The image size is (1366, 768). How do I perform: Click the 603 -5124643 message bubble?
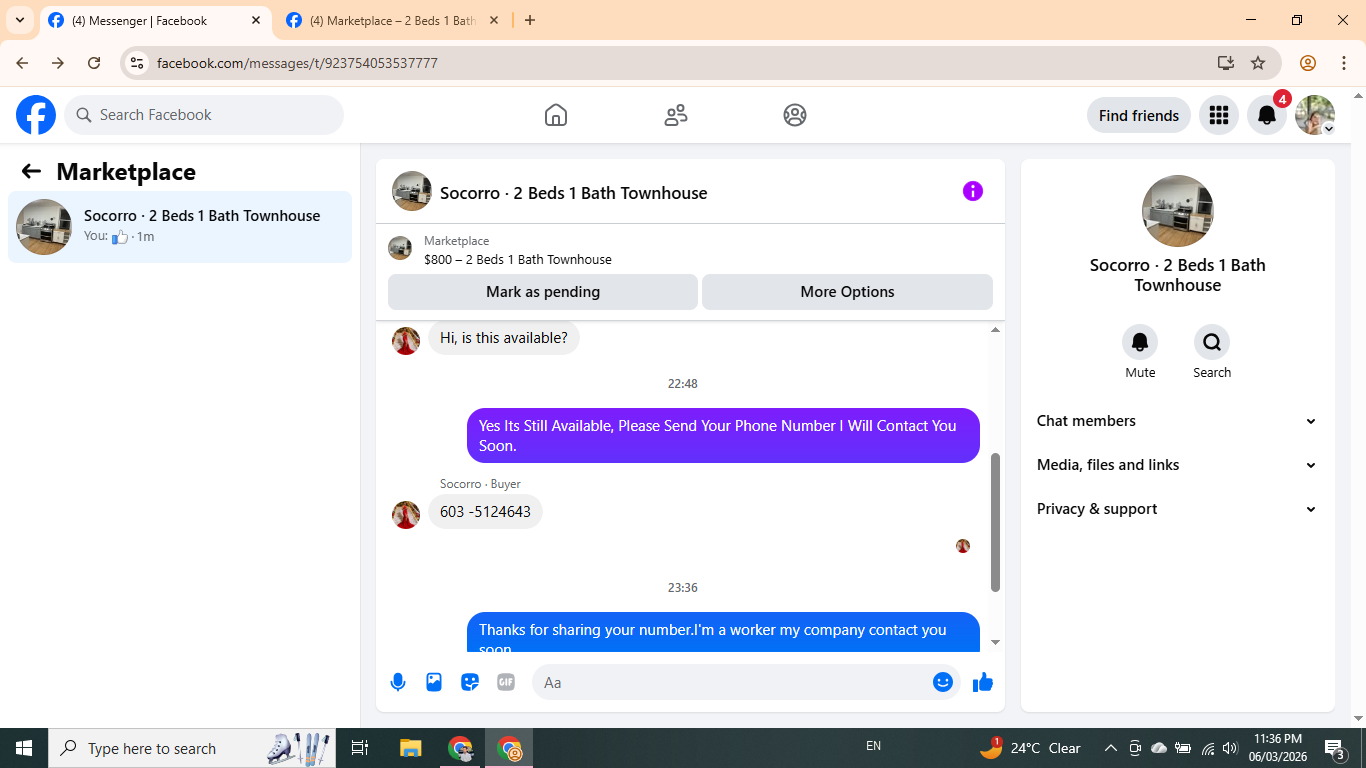pos(485,512)
